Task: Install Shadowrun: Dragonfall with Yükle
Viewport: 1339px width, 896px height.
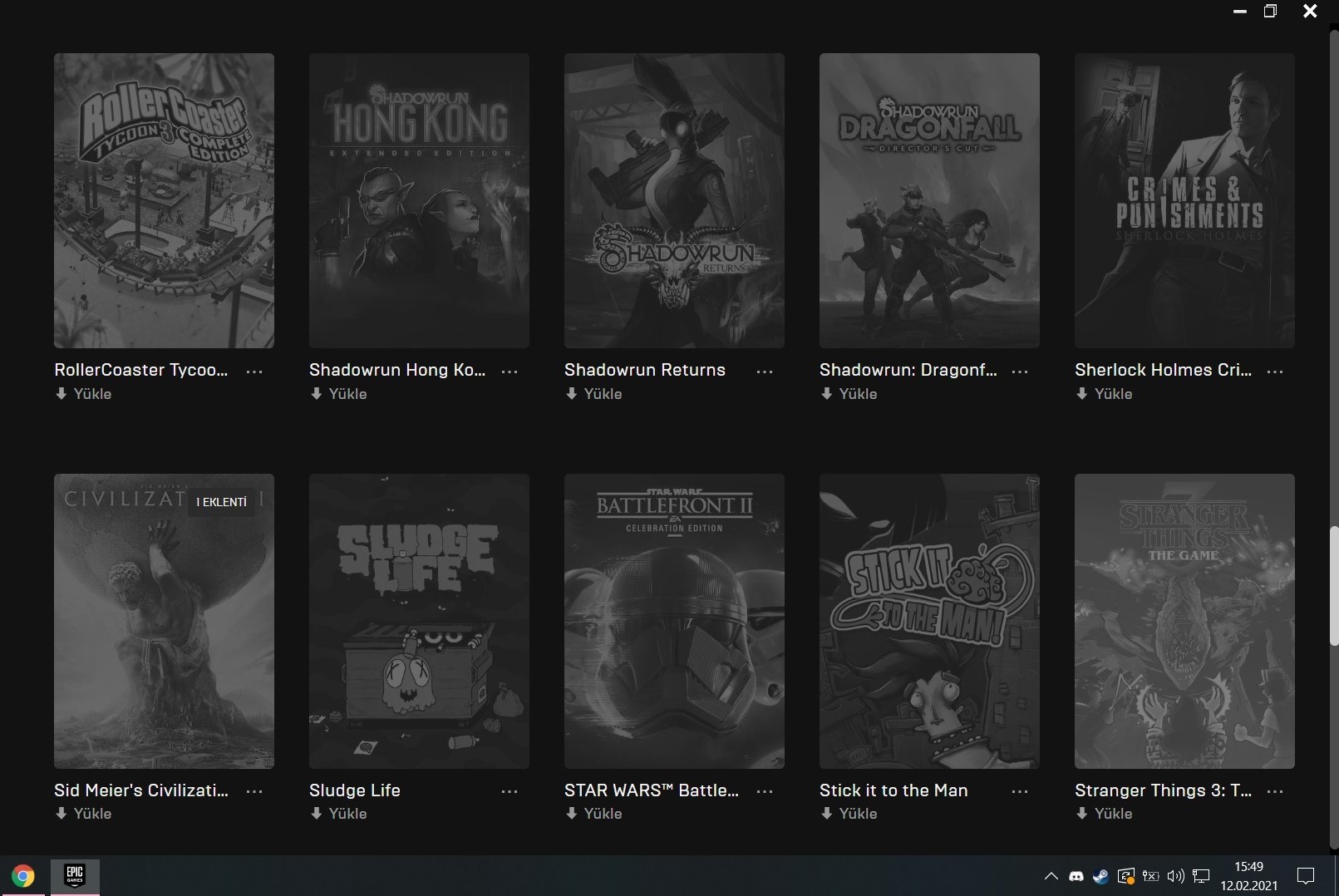Action: (x=849, y=394)
